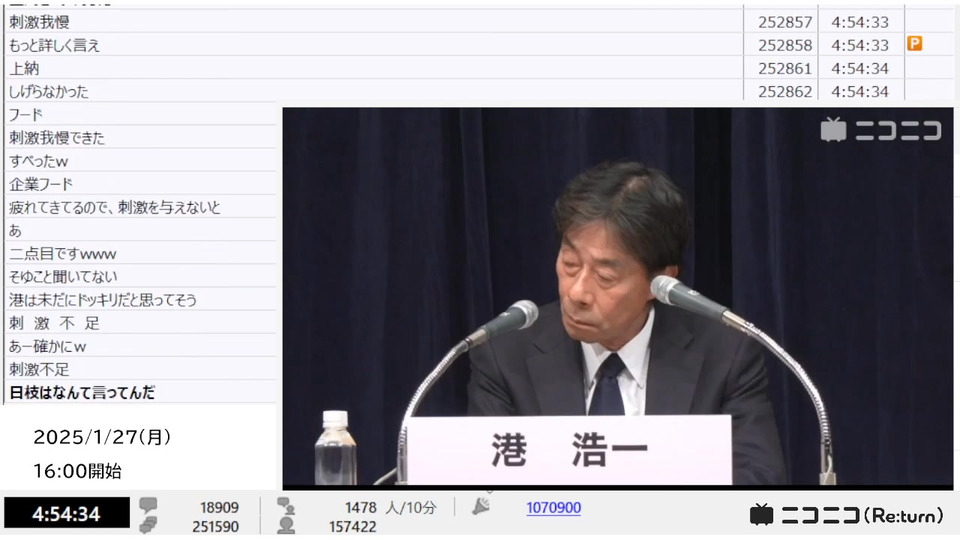Click the 18909 comment count value

click(219, 508)
